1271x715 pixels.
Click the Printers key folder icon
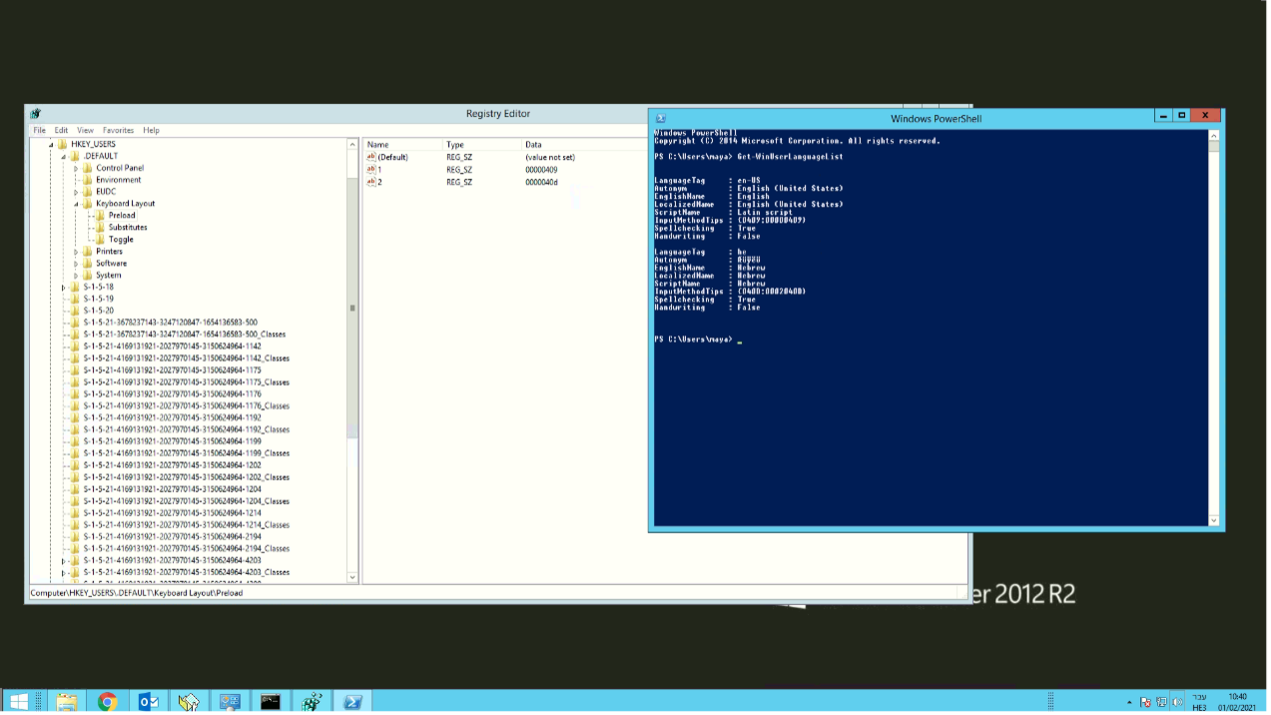88,252
